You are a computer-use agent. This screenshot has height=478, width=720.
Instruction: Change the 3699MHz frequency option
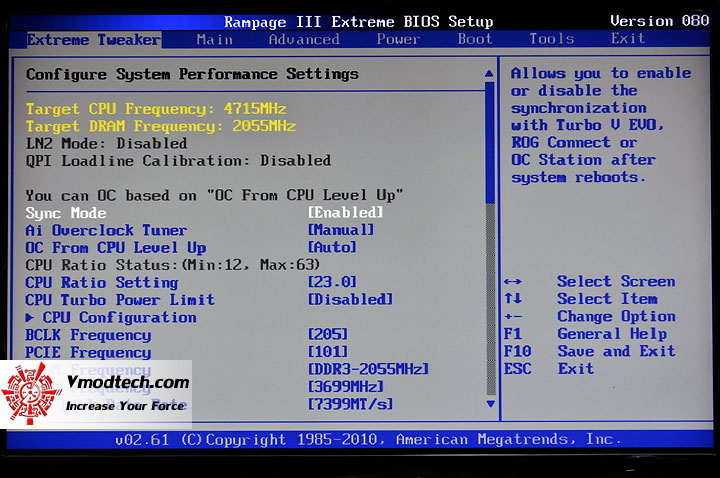[x=345, y=387]
